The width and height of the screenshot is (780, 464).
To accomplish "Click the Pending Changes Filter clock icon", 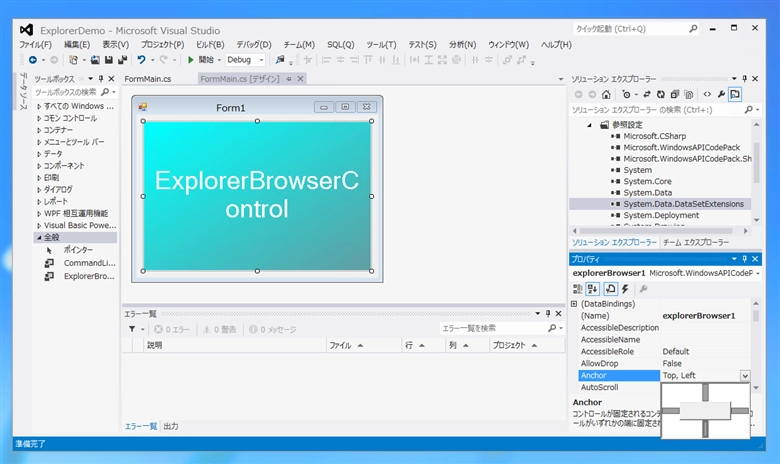I will [x=626, y=94].
